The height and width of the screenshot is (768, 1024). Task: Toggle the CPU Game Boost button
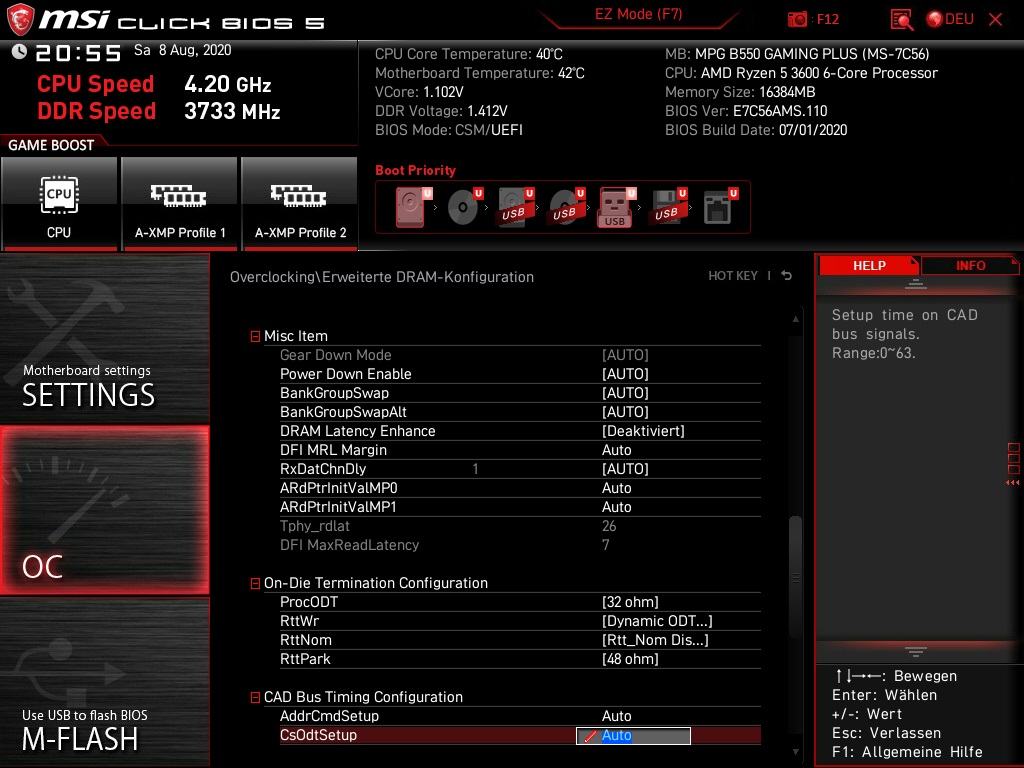(59, 203)
